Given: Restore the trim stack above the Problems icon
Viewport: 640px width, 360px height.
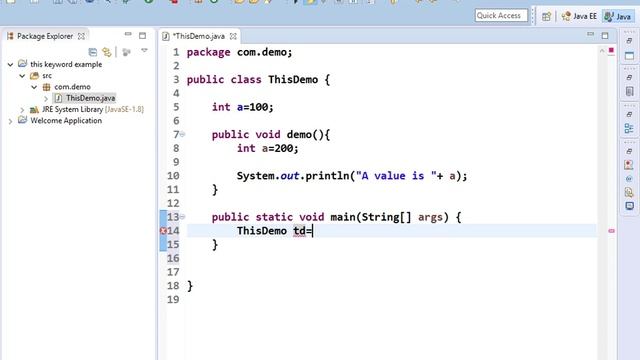Looking at the screenshot, I should coord(629,151).
